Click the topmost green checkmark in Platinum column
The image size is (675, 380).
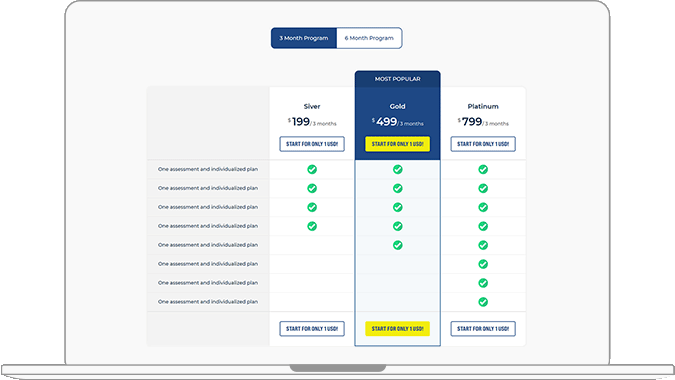(483, 170)
